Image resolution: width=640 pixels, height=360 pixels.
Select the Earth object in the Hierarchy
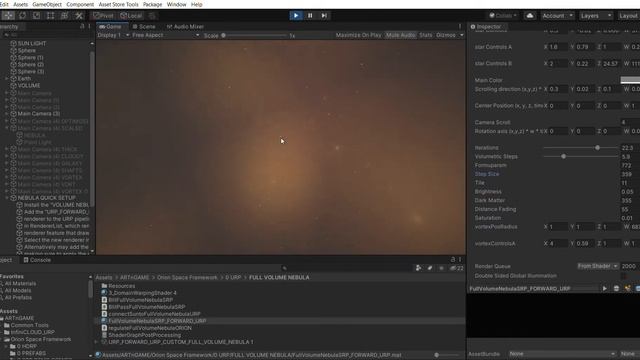click(x=24, y=78)
